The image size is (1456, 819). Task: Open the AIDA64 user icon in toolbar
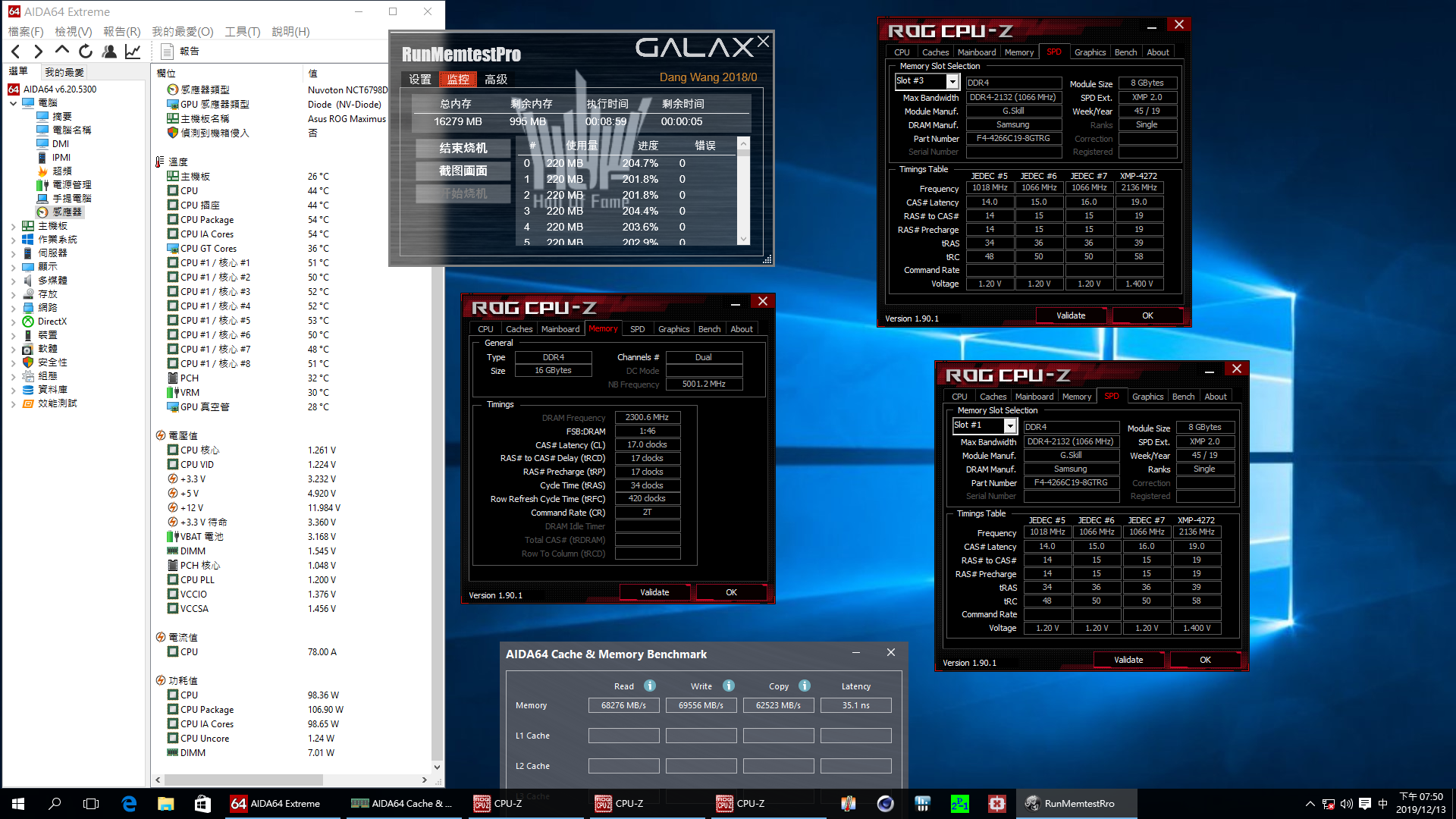[109, 52]
